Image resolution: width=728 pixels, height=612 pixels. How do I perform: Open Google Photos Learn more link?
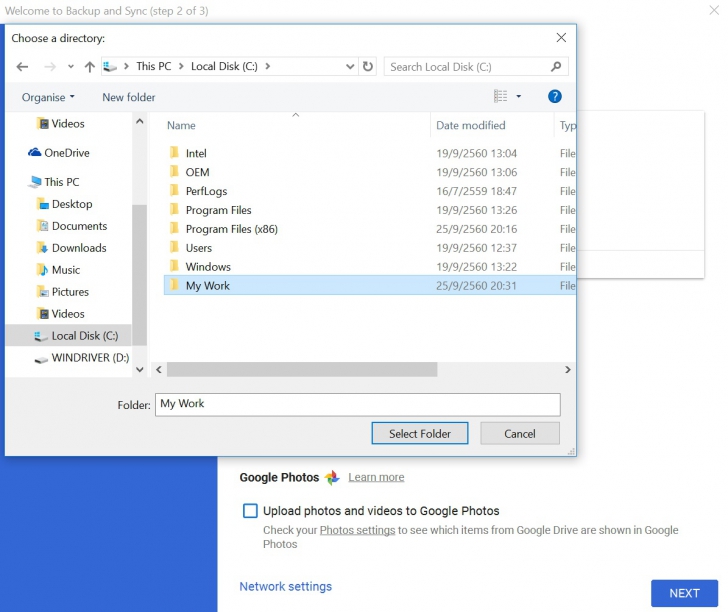tap(376, 477)
